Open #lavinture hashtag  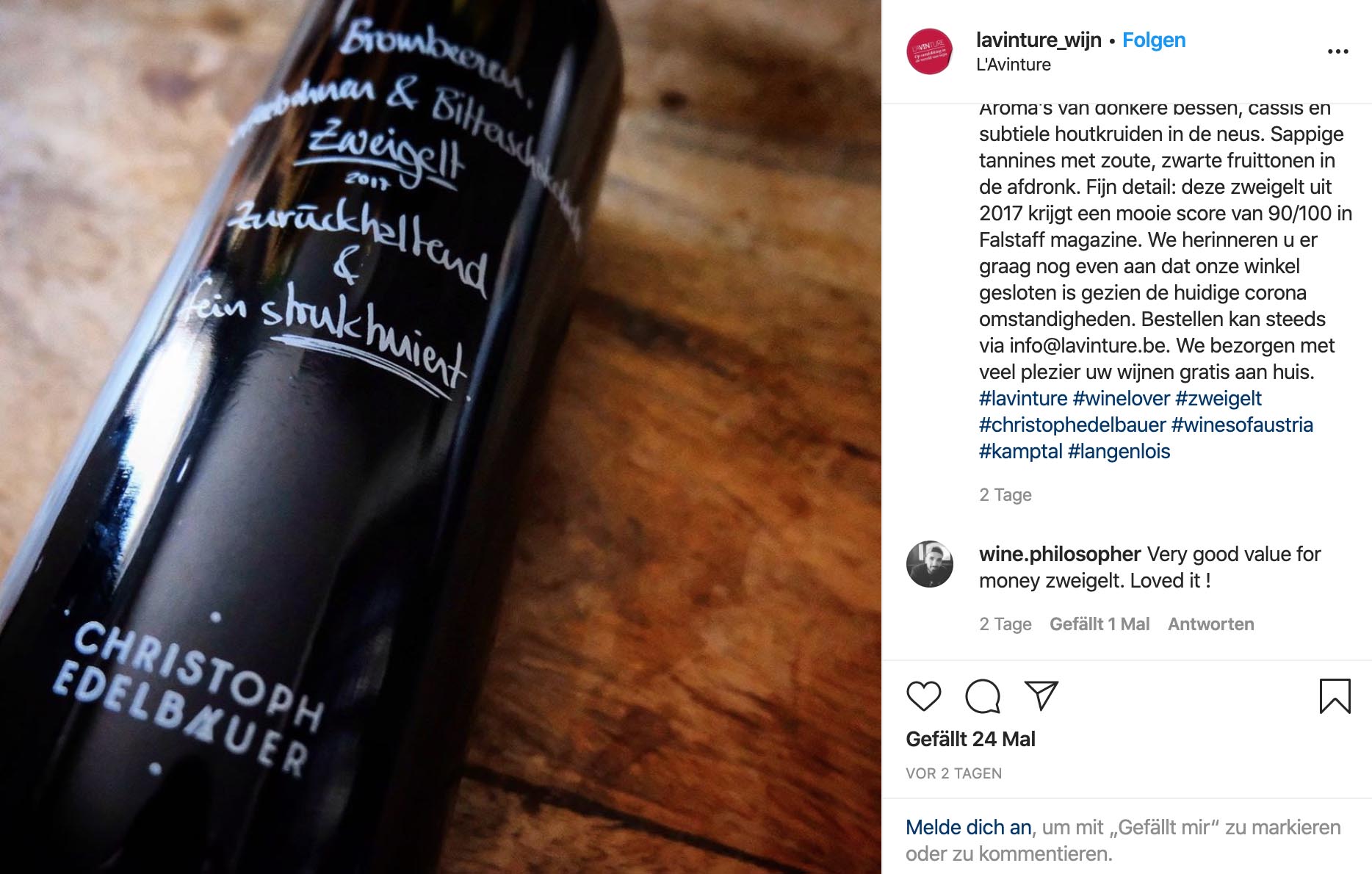pos(1023,398)
